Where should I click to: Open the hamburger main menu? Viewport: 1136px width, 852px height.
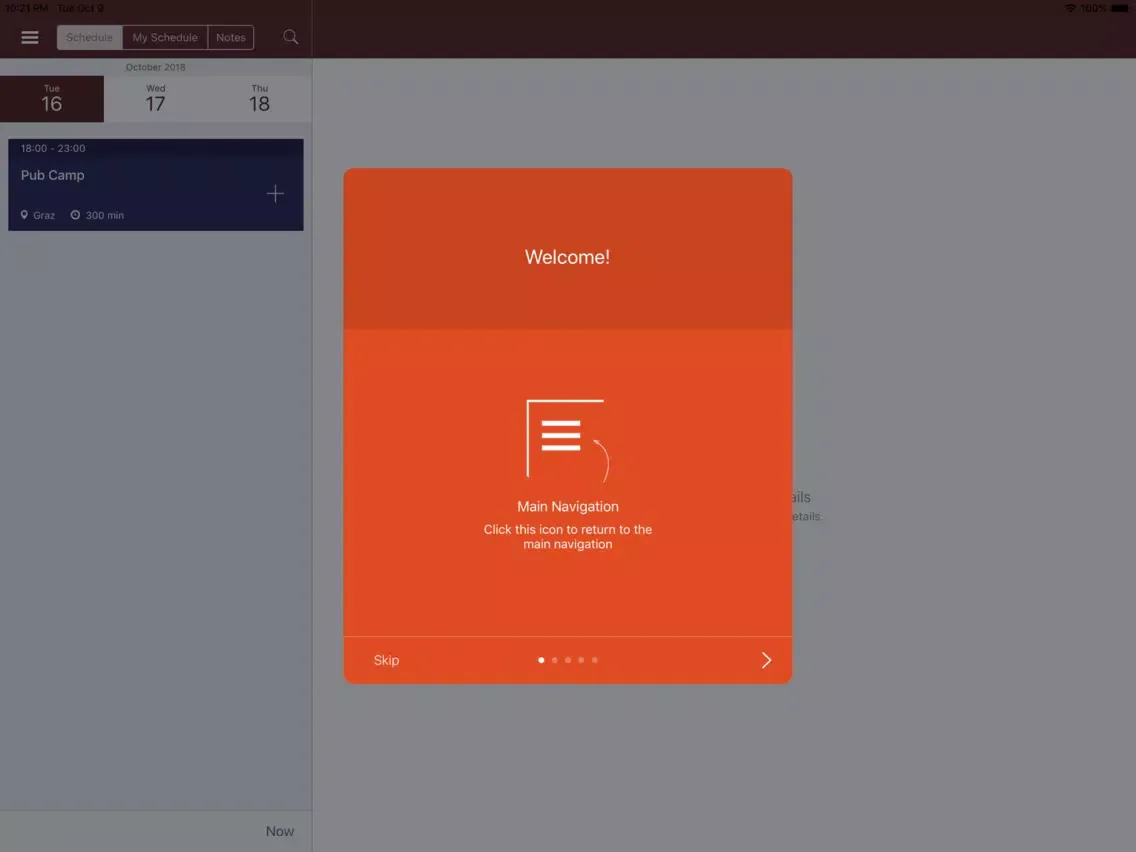[30, 37]
